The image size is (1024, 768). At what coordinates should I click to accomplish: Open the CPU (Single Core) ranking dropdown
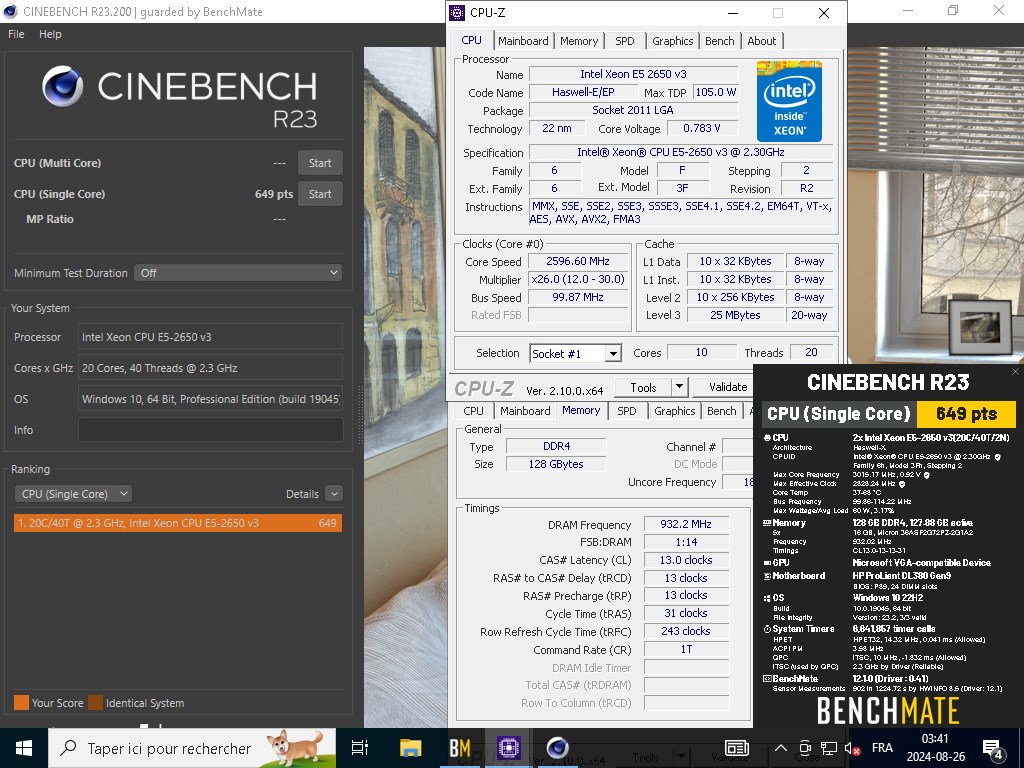(x=73, y=494)
